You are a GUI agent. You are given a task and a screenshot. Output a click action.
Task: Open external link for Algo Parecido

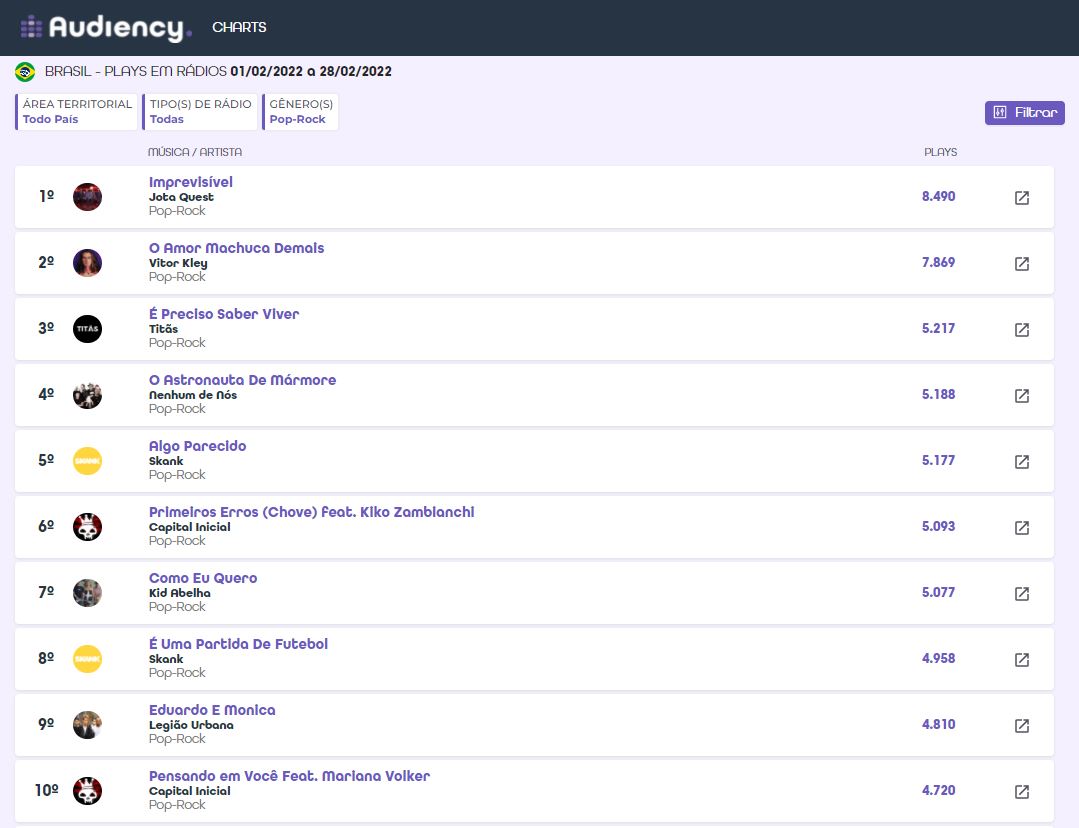tap(1021, 462)
